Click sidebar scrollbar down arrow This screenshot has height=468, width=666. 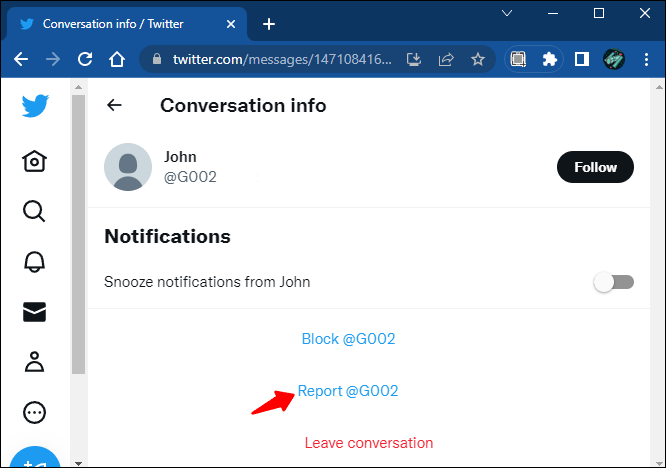(78, 463)
